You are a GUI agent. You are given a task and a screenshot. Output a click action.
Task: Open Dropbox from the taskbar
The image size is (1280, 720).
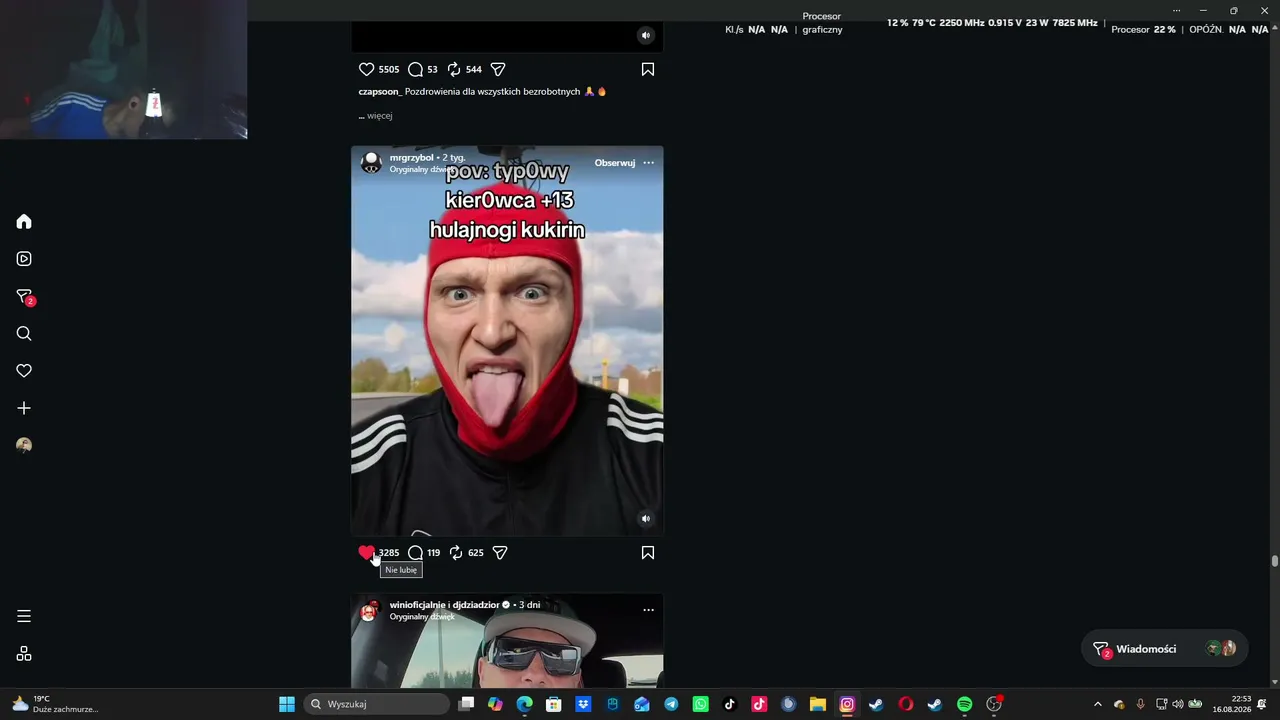click(x=584, y=704)
